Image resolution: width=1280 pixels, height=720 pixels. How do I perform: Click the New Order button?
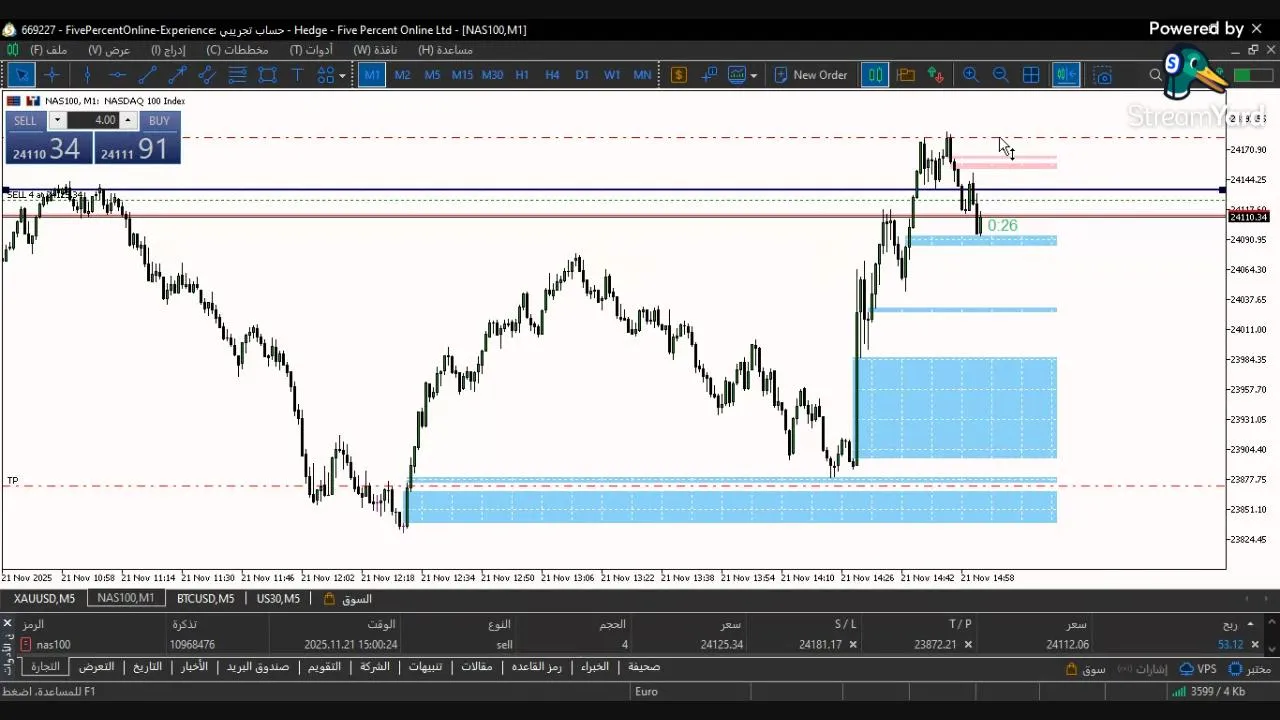tap(810, 75)
